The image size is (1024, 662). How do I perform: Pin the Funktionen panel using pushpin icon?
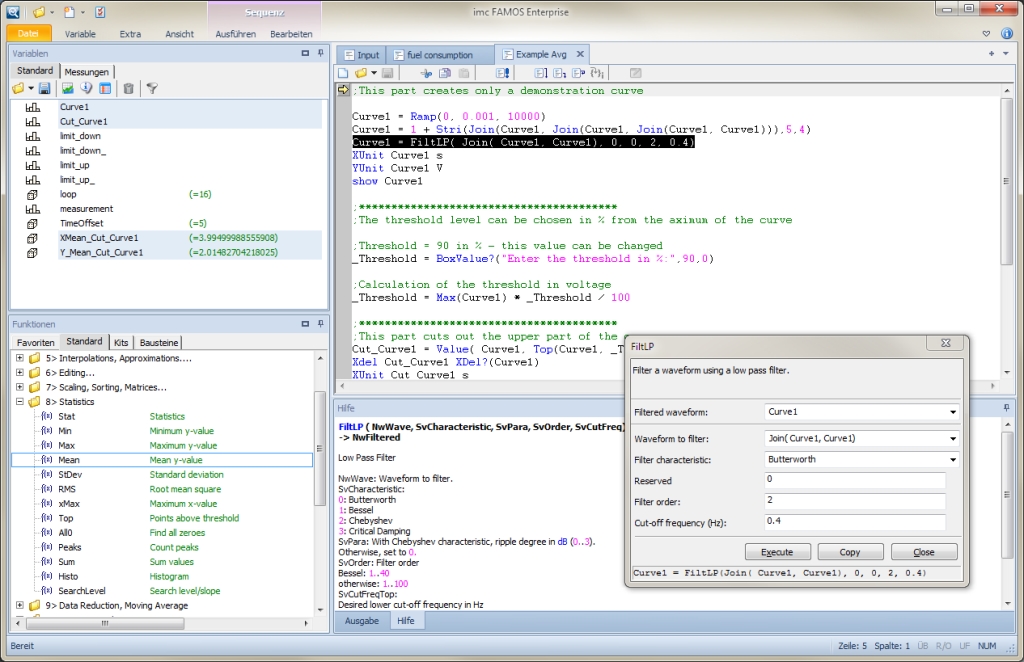(x=320, y=324)
